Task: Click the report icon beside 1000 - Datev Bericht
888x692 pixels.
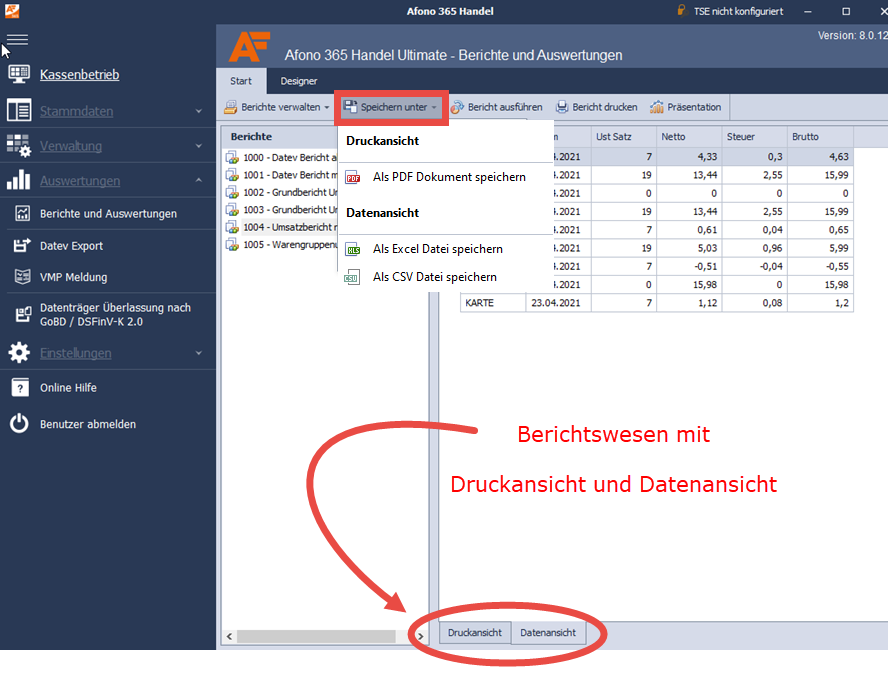Action: point(232,157)
